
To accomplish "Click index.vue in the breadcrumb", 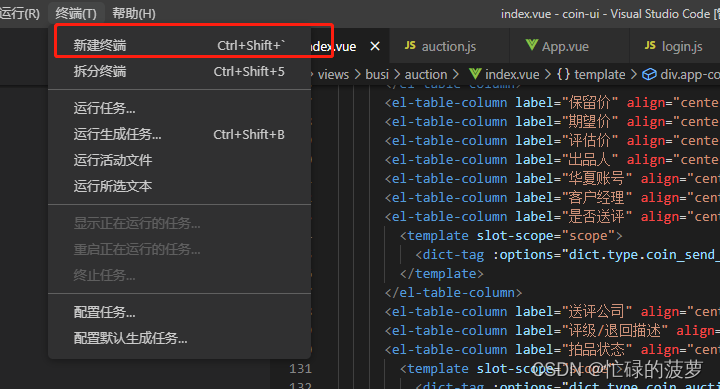I will (512, 74).
